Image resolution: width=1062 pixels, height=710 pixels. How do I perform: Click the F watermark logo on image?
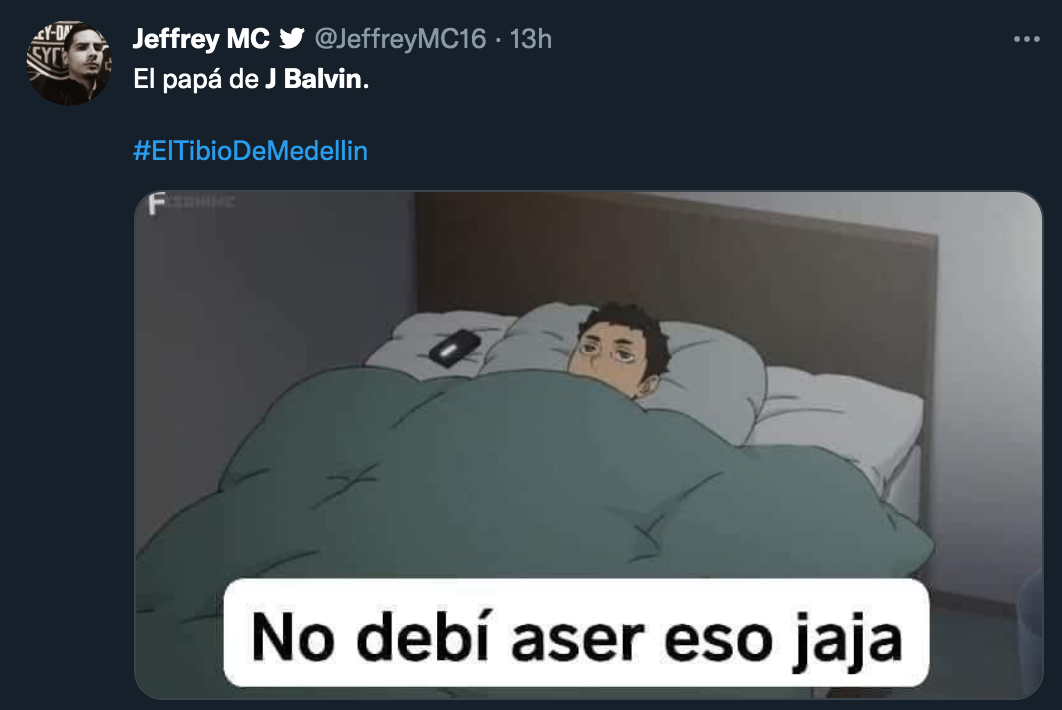157,203
